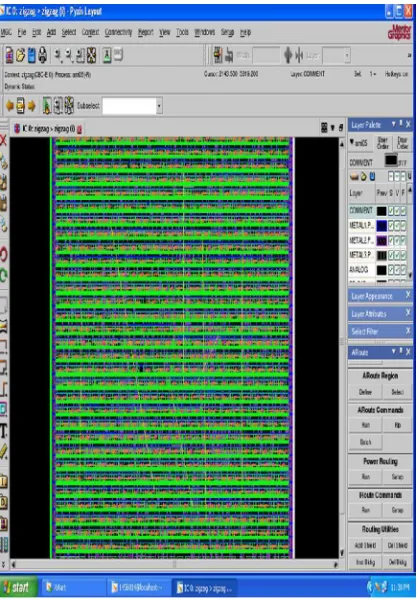Toggle middle checkbox in METAL3.P row

(397, 255)
